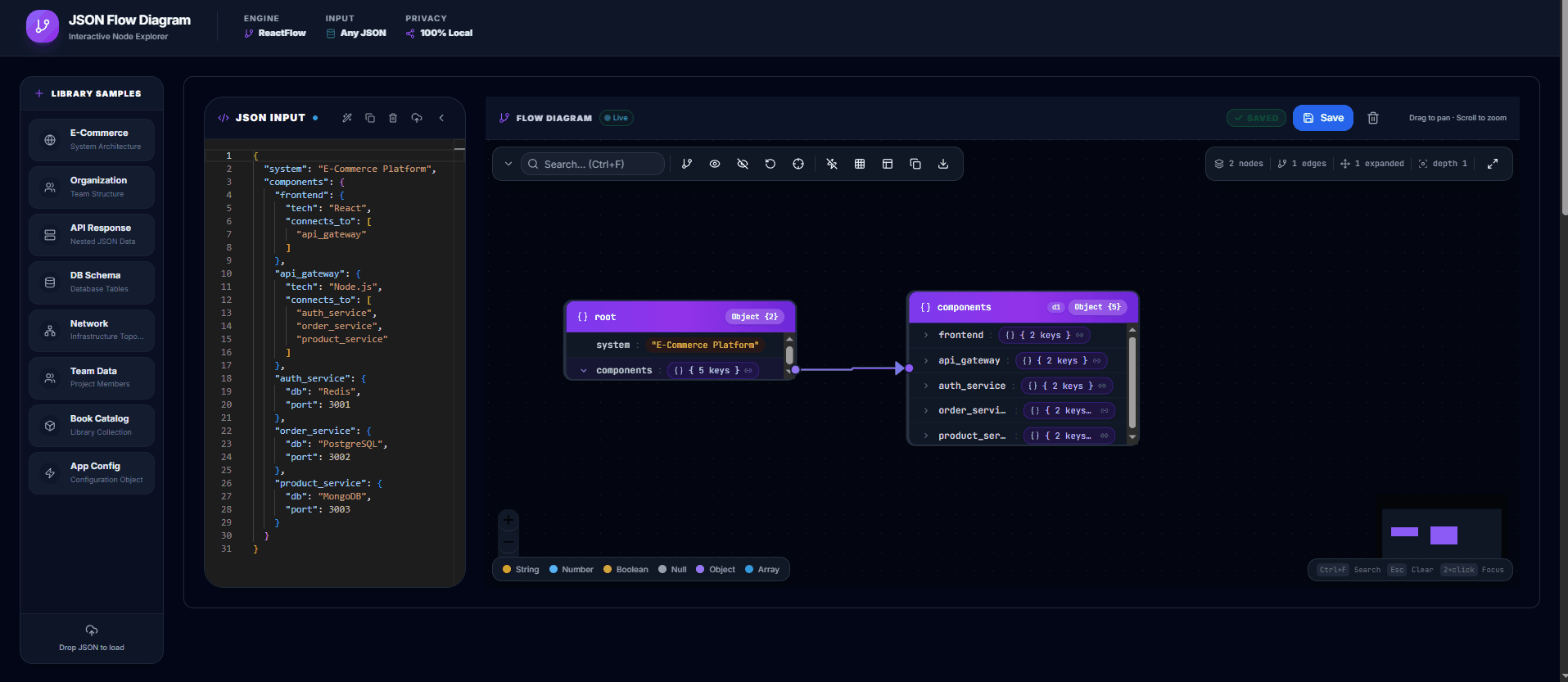Click the JSON Flow Diagram logo icon
The width and height of the screenshot is (1568, 682).
tap(43, 26)
